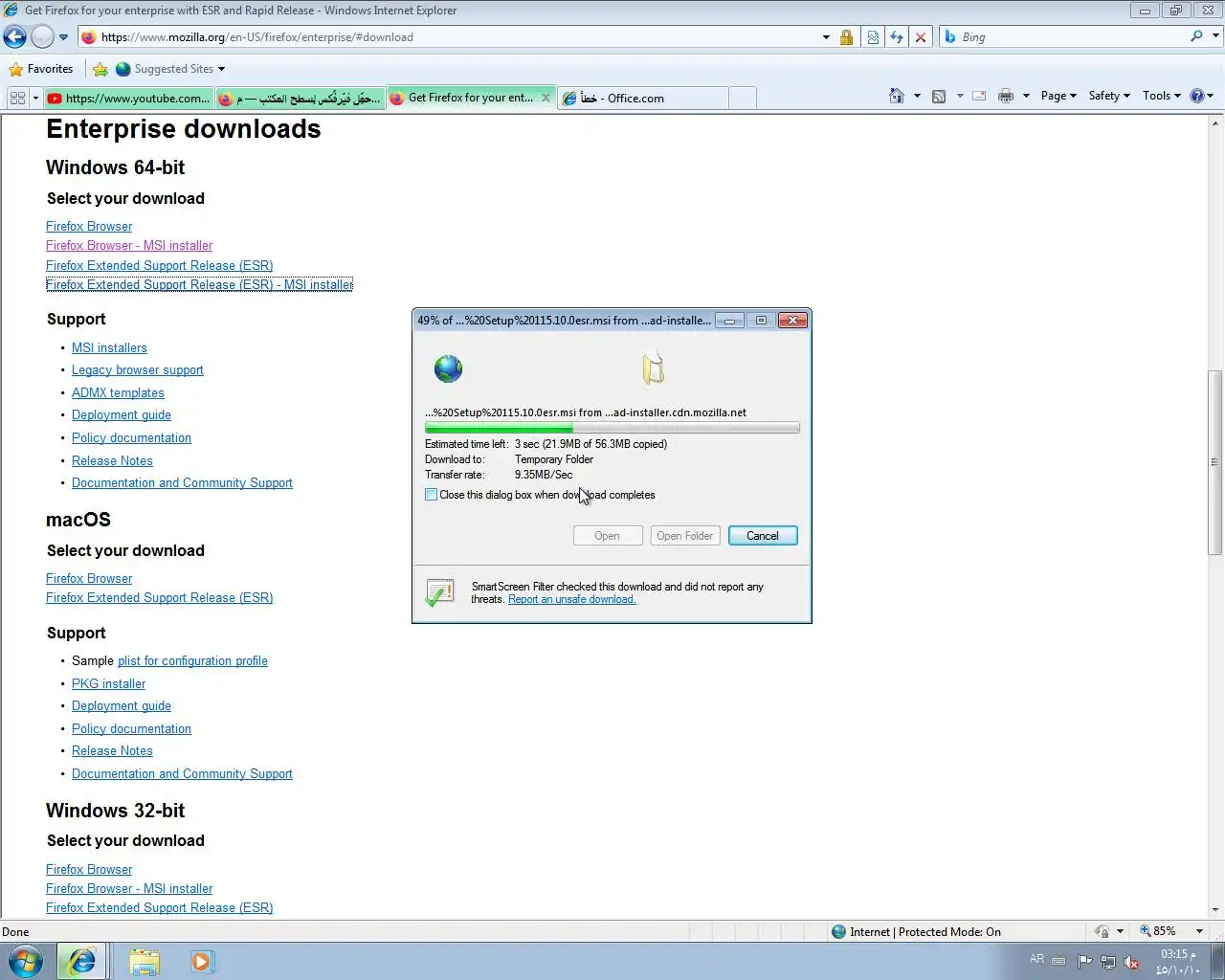Switch to the Office.com tab
The height and width of the screenshot is (980, 1225).
tap(643, 98)
